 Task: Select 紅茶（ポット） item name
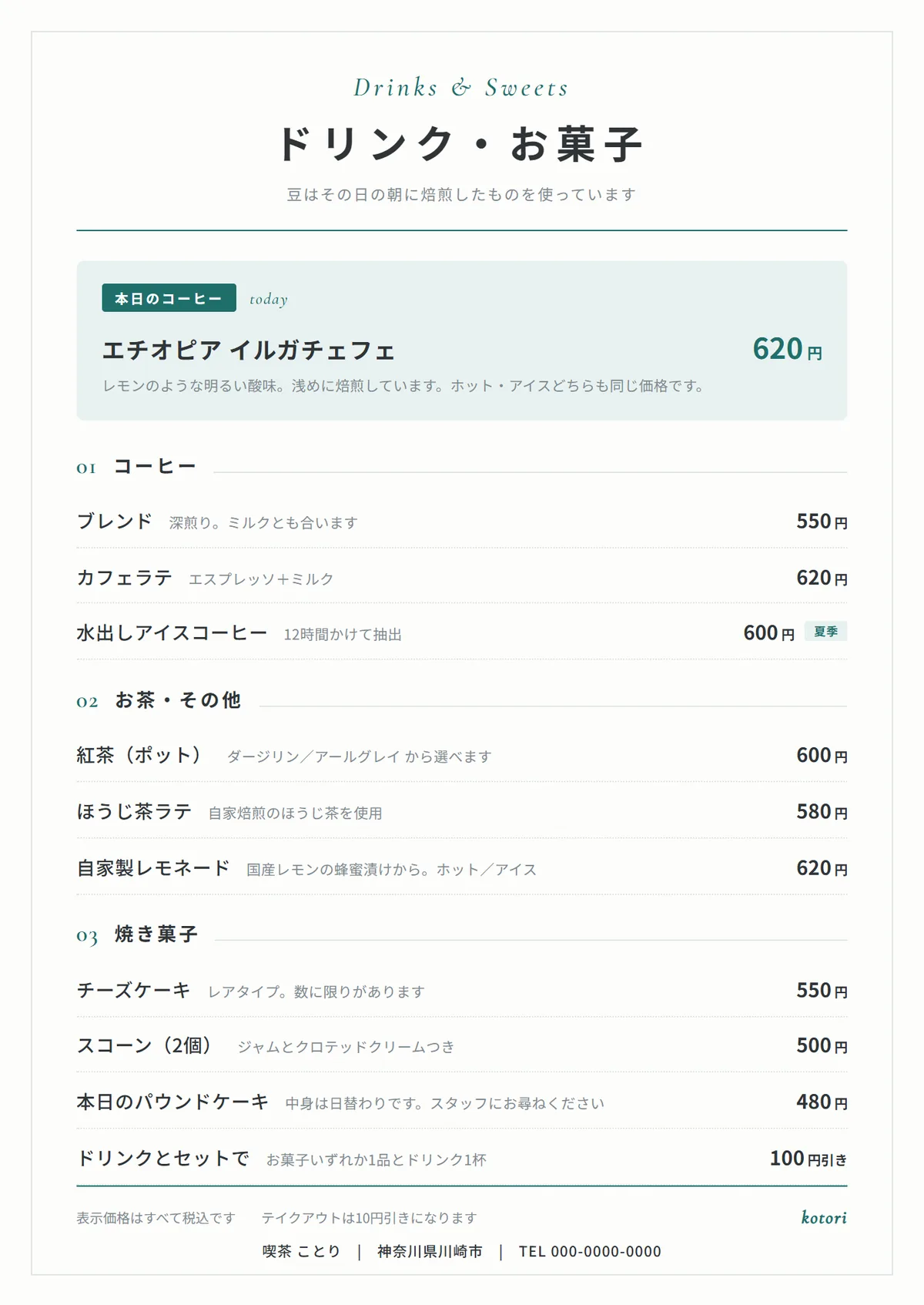139,755
